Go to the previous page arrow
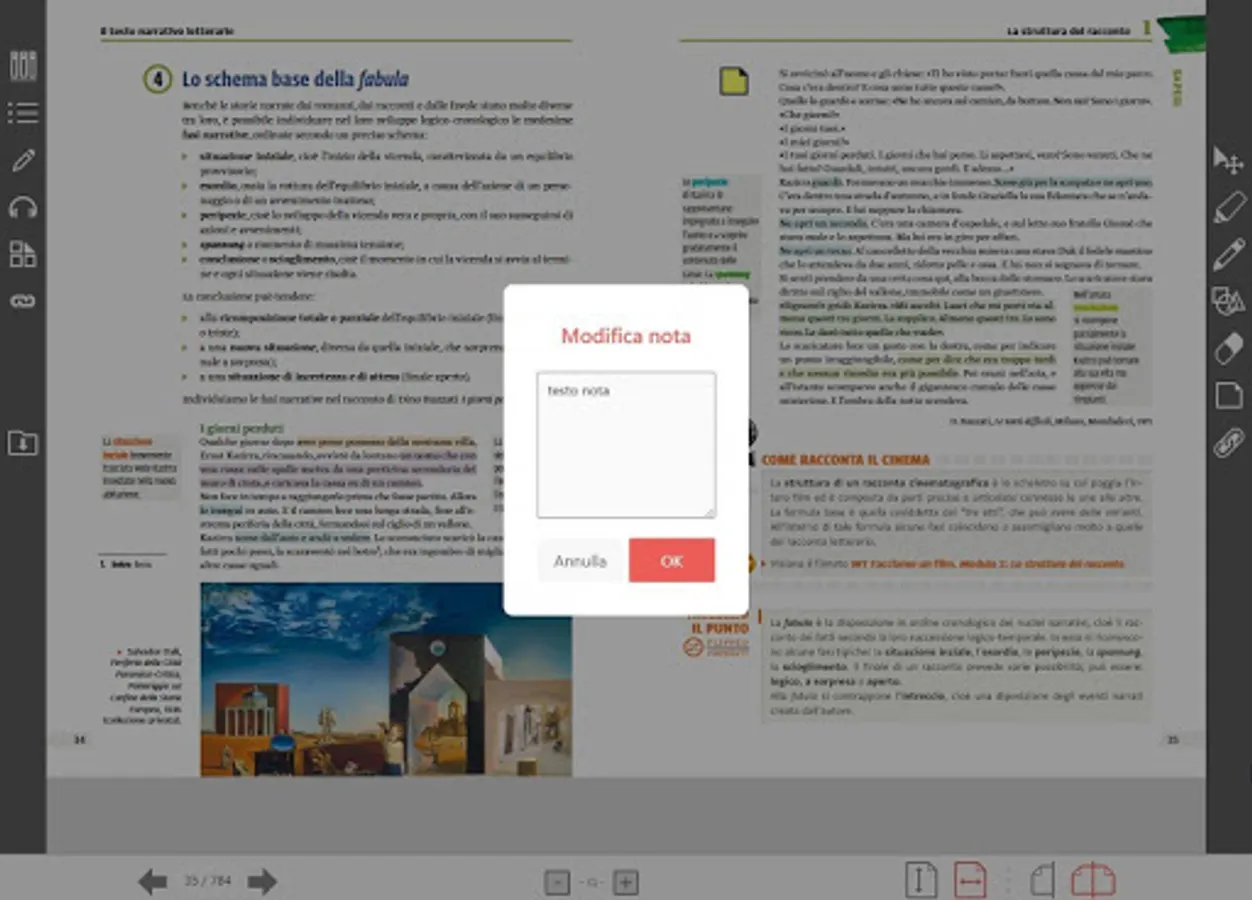The image size is (1252, 900). point(152,881)
